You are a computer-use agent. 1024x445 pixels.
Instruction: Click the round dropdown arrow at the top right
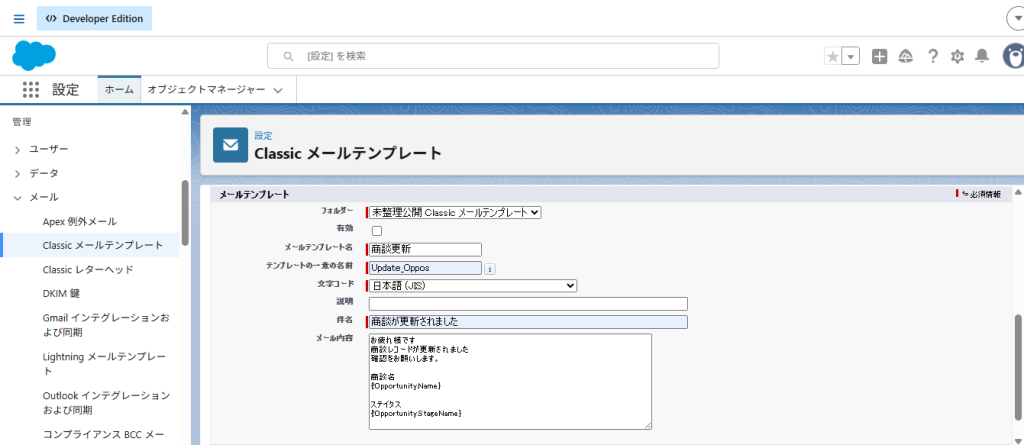click(x=1016, y=19)
